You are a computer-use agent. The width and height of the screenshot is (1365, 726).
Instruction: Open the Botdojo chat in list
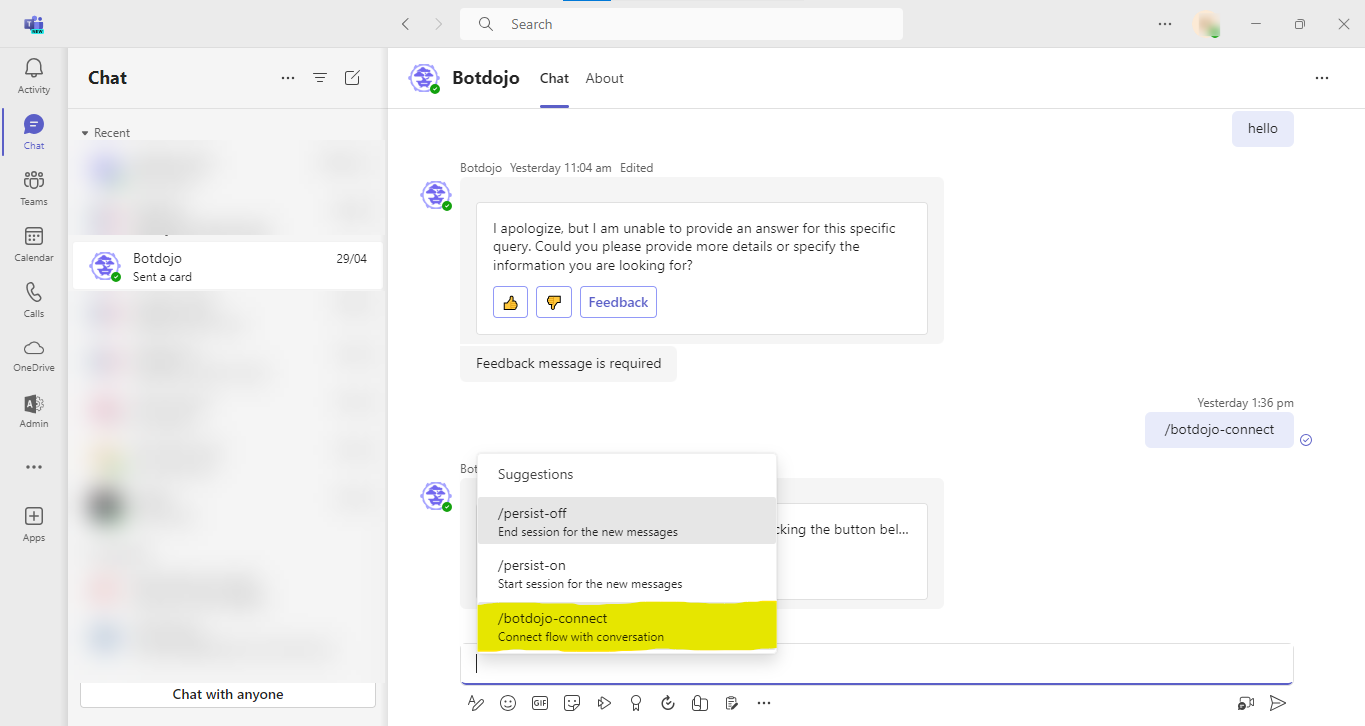click(x=228, y=266)
